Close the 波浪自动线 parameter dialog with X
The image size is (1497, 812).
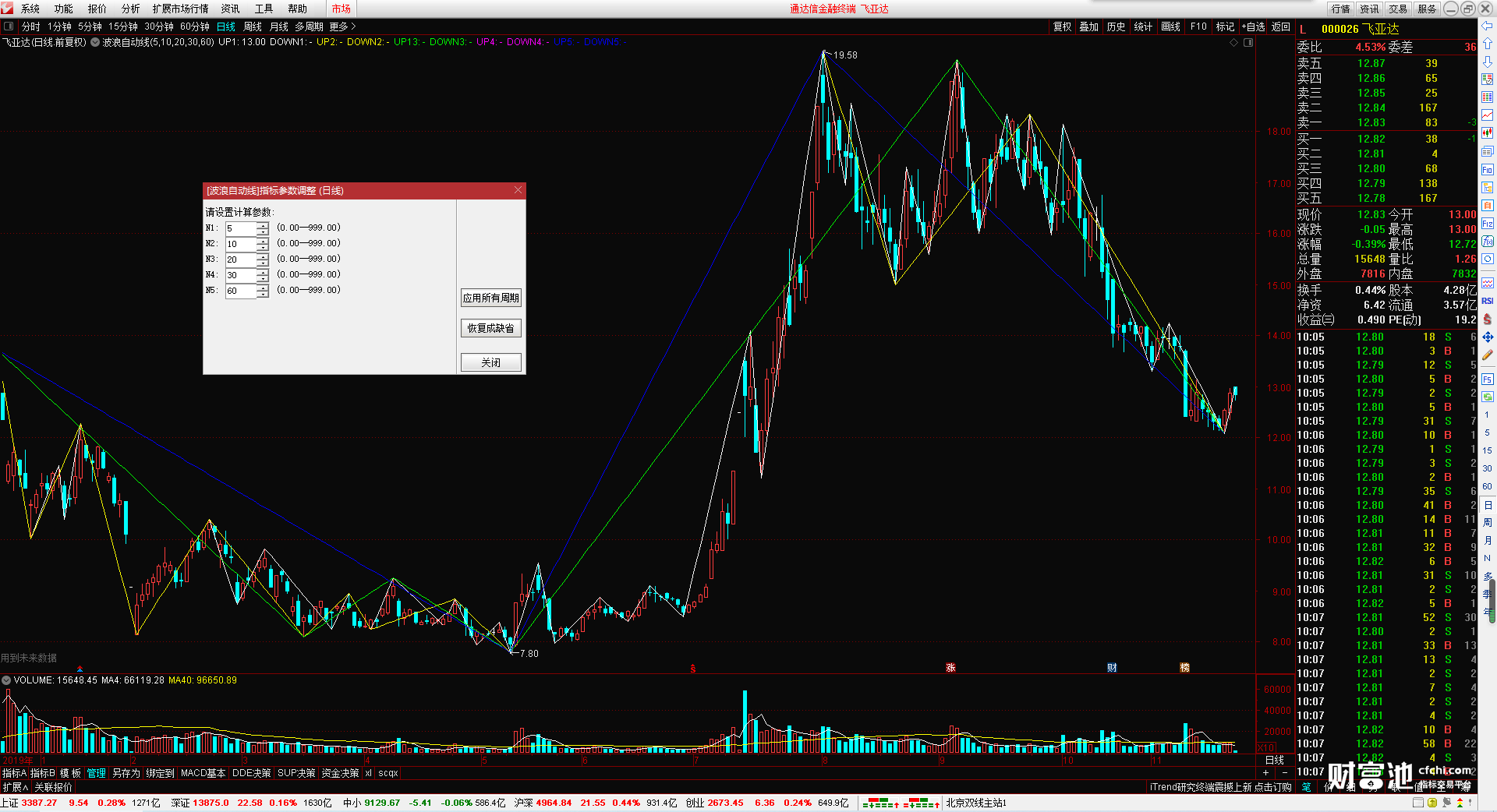coord(518,190)
